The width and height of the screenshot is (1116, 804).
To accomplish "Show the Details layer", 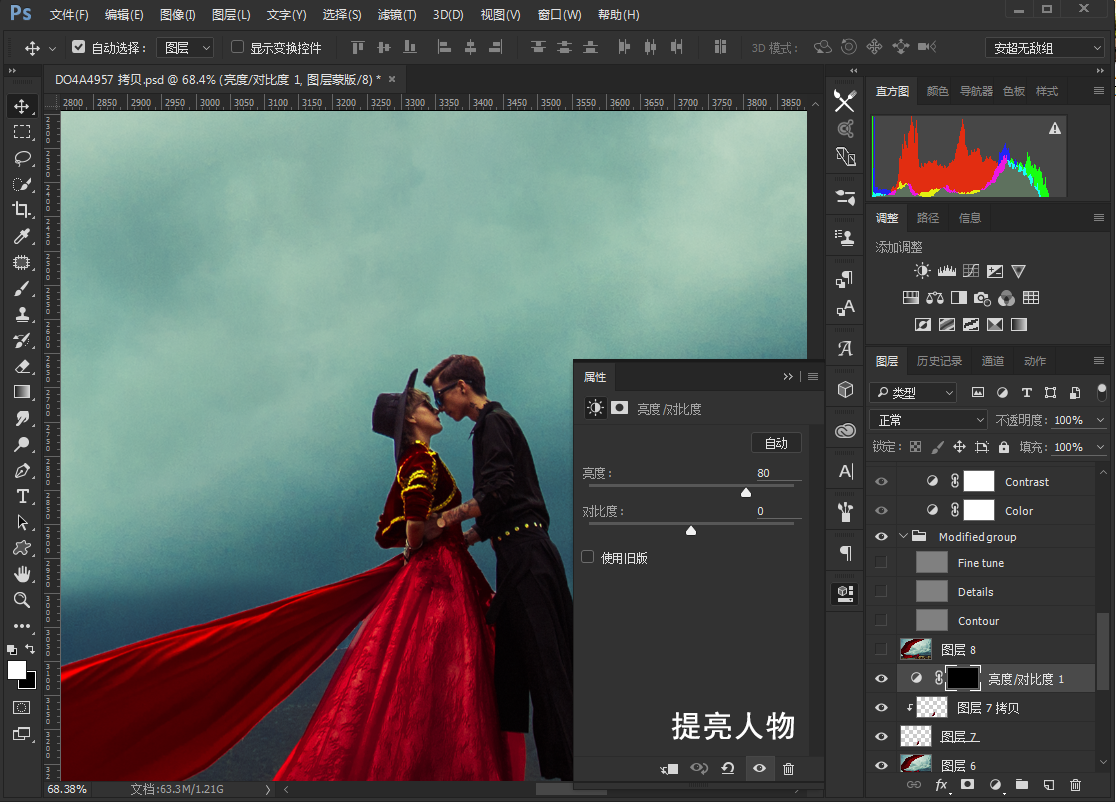I will click(881, 591).
